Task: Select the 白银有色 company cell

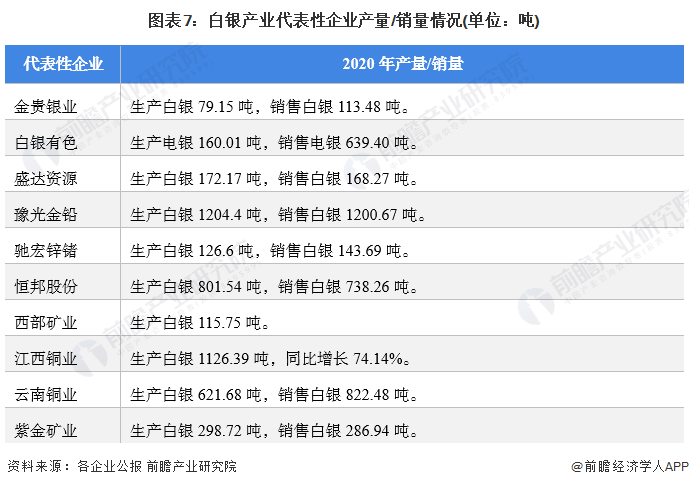Action: (x=48, y=142)
